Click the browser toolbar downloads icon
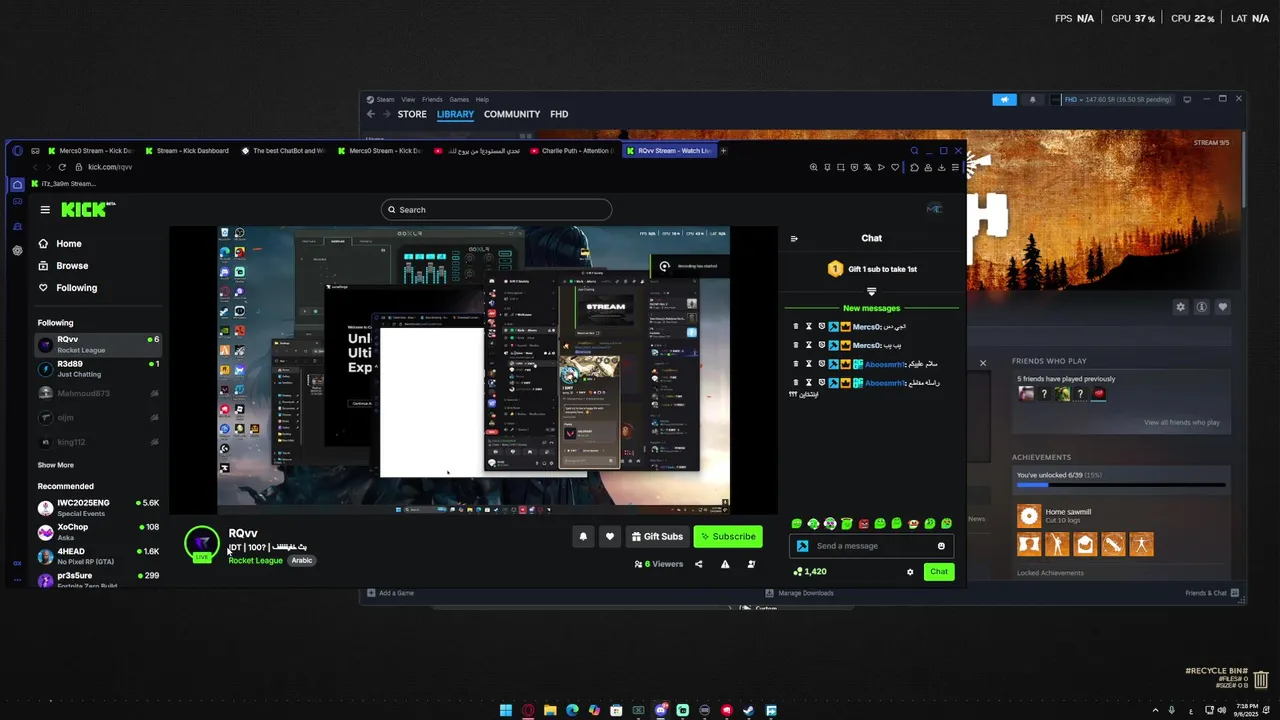This screenshot has height=720, width=1280. point(942,167)
